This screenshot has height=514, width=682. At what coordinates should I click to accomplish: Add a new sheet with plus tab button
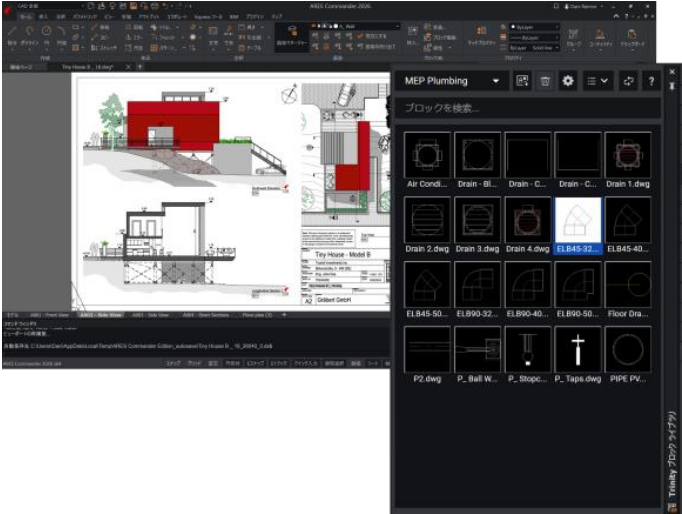click(284, 314)
